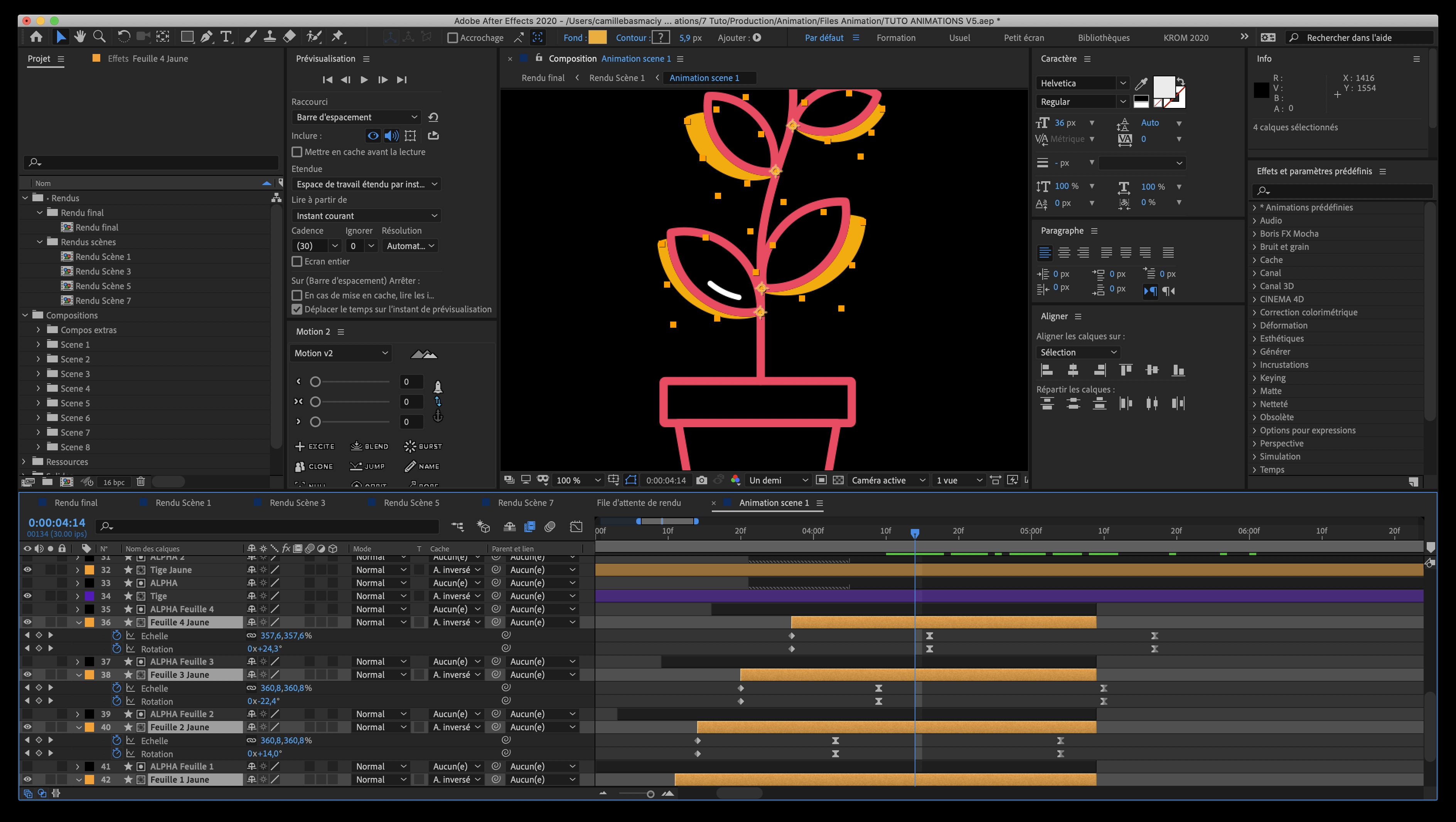The image size is (1456, 822).
Task: Expand the Scene 3 folder
Action: (x=39, y=374)
